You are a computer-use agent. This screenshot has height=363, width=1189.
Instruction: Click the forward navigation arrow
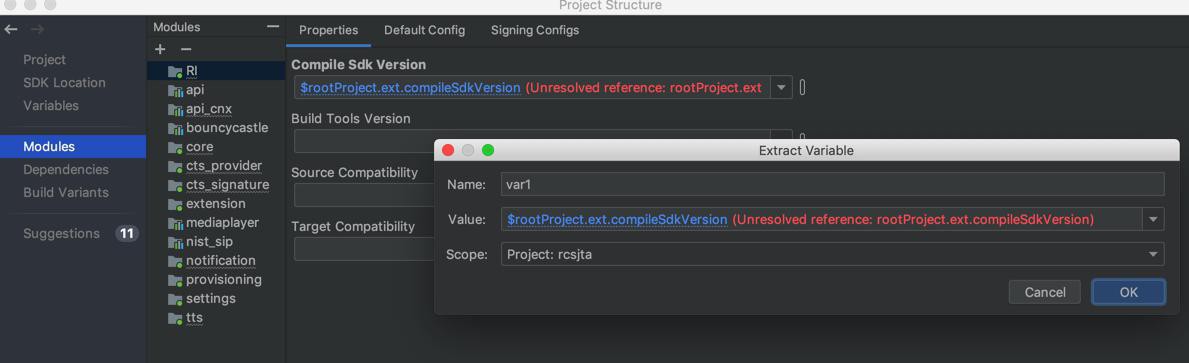[37, 30]
